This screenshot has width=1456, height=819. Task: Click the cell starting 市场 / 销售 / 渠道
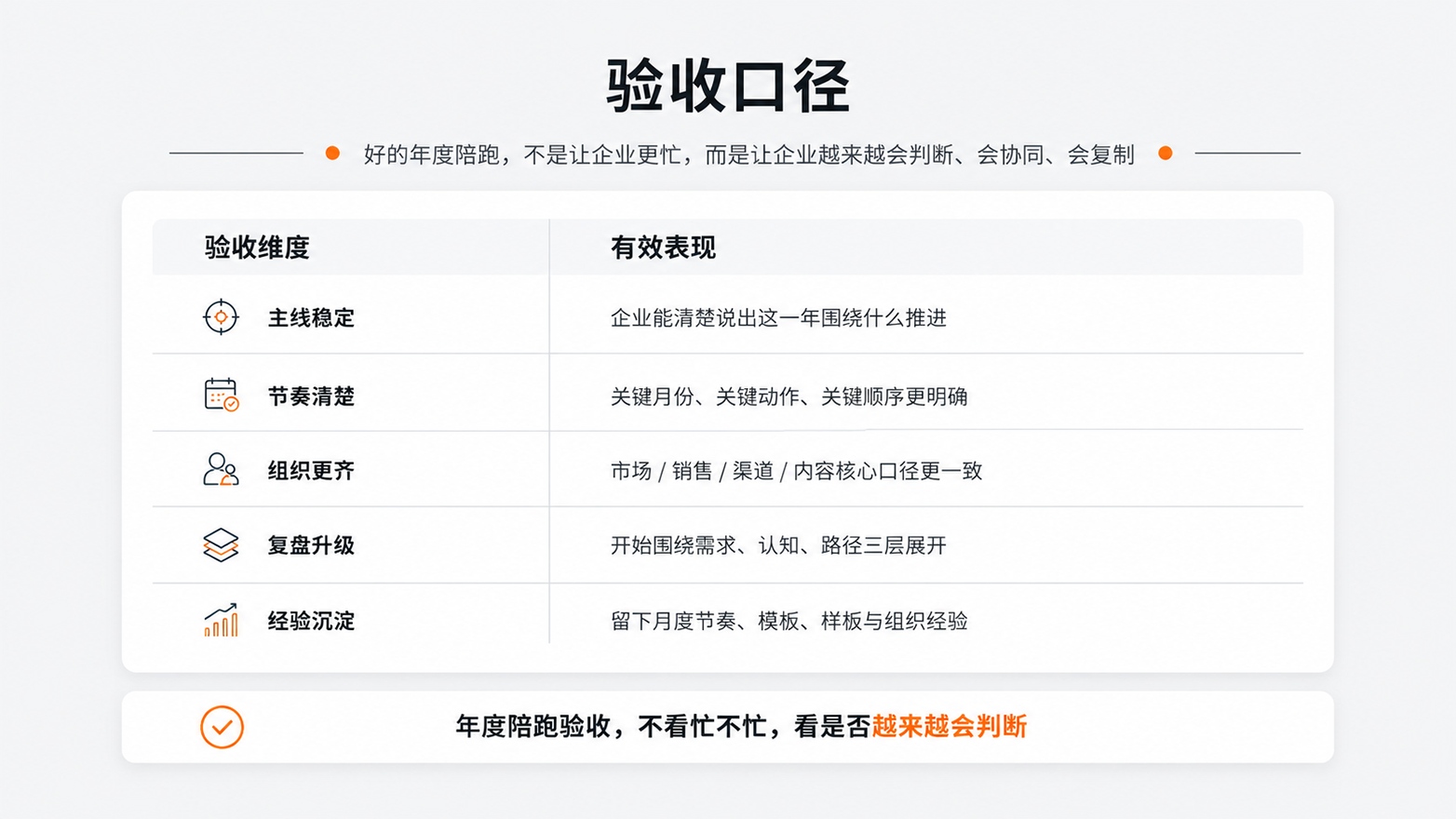coord(796,471)
